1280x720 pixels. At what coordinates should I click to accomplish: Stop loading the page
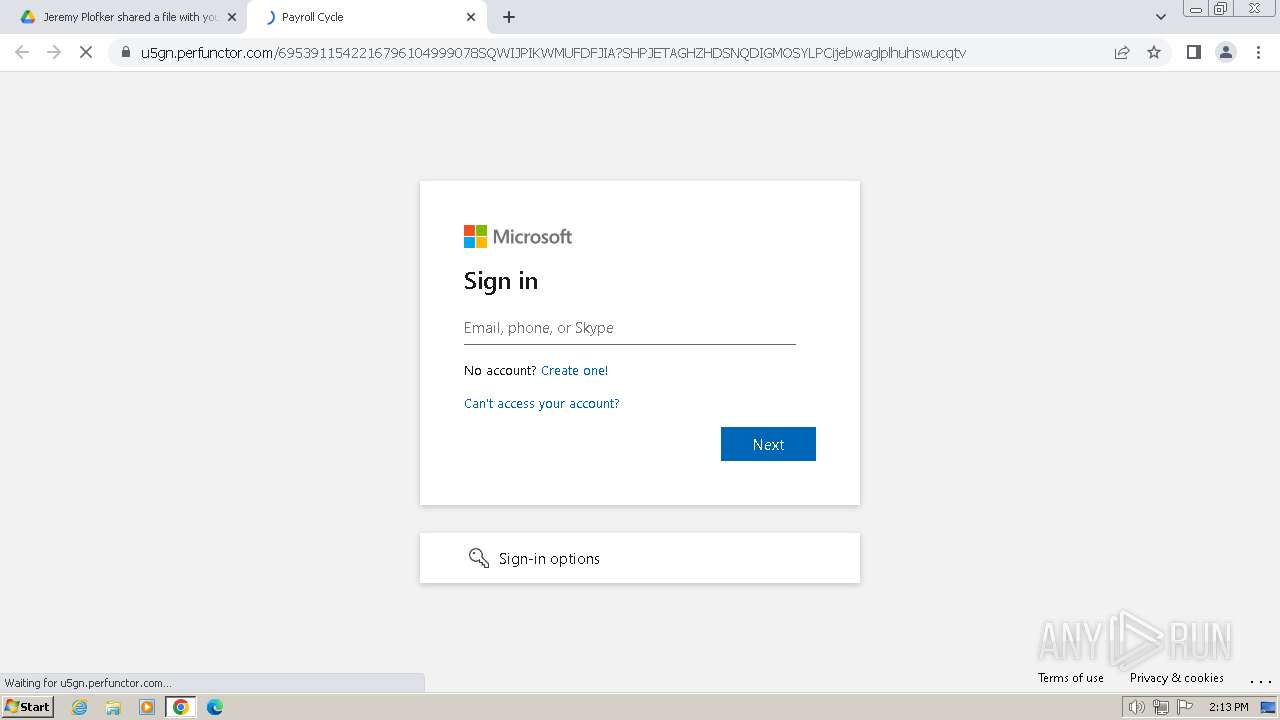pos(86,52)
